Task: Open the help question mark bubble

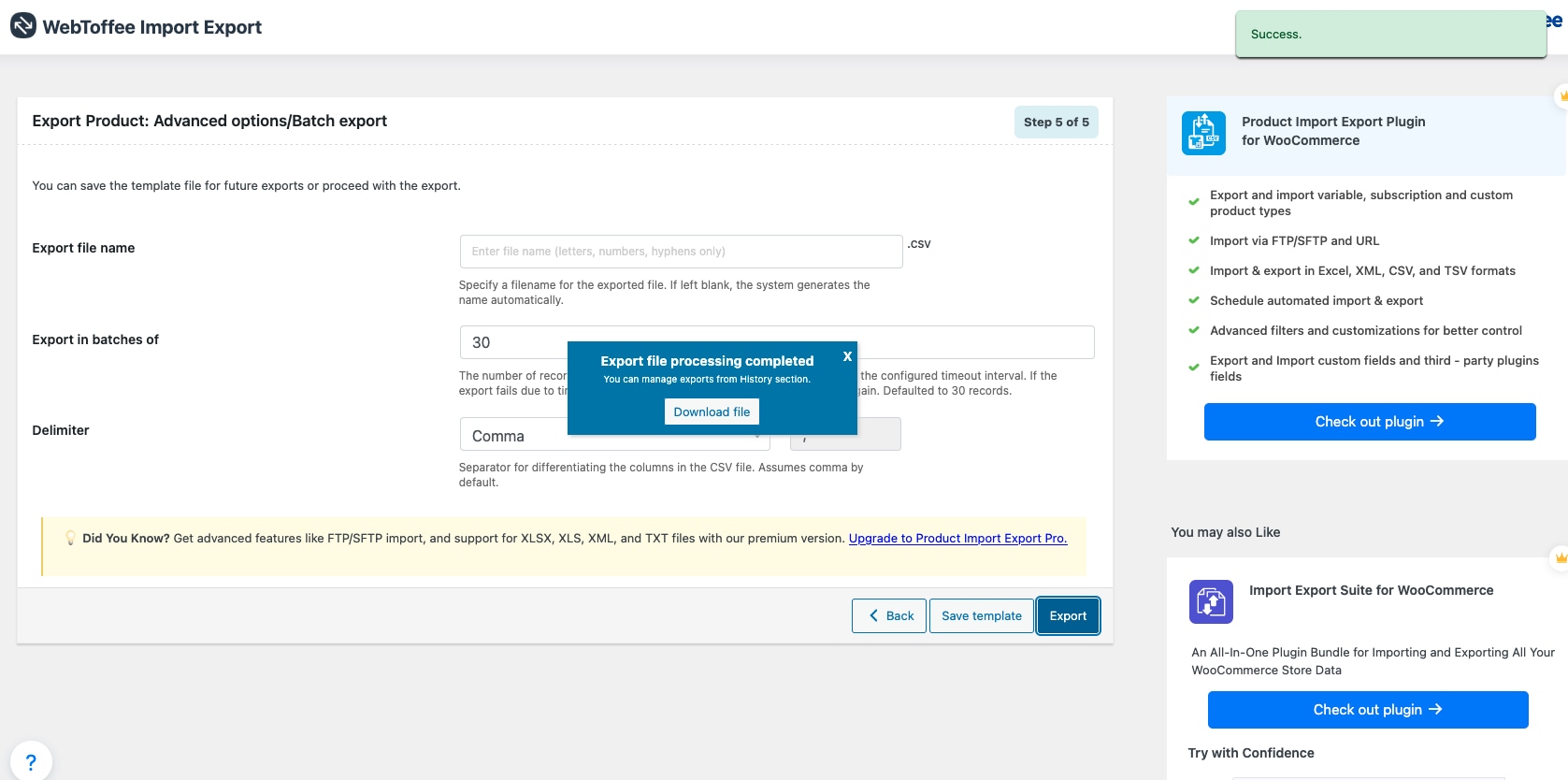Action: (x=31, y=761)
